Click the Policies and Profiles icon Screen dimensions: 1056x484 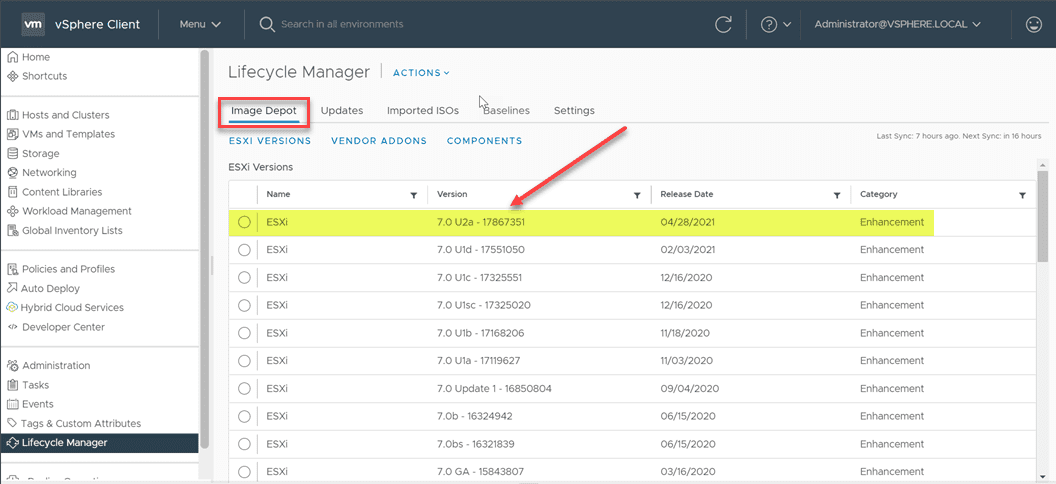tap(12, 269)
